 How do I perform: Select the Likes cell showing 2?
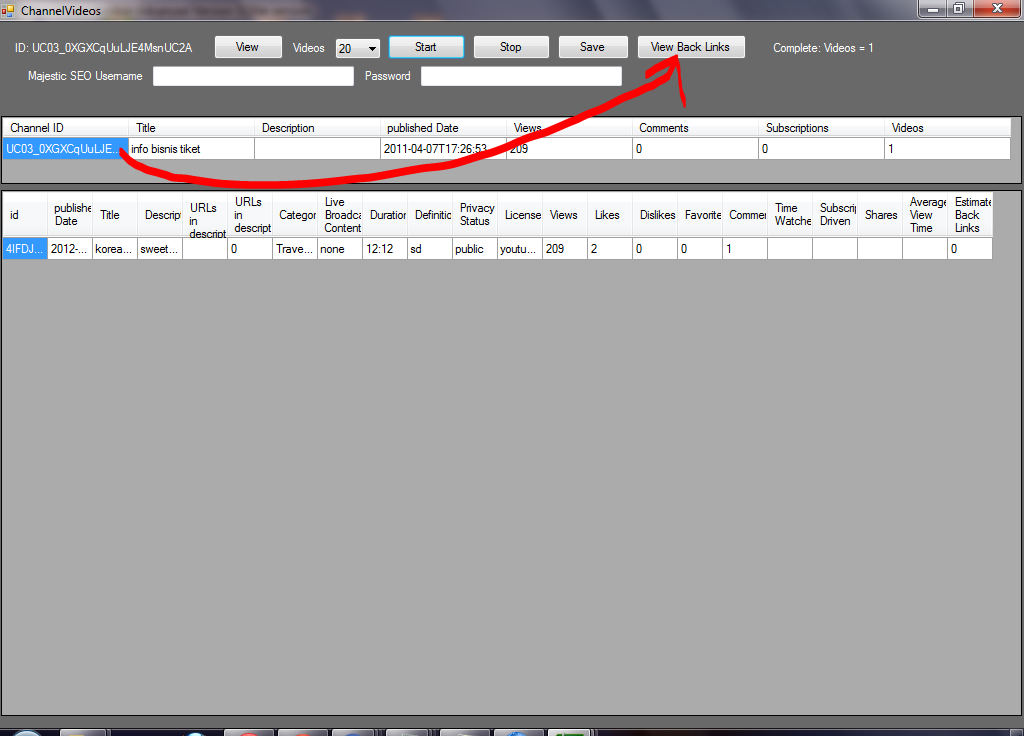point(610,249)
